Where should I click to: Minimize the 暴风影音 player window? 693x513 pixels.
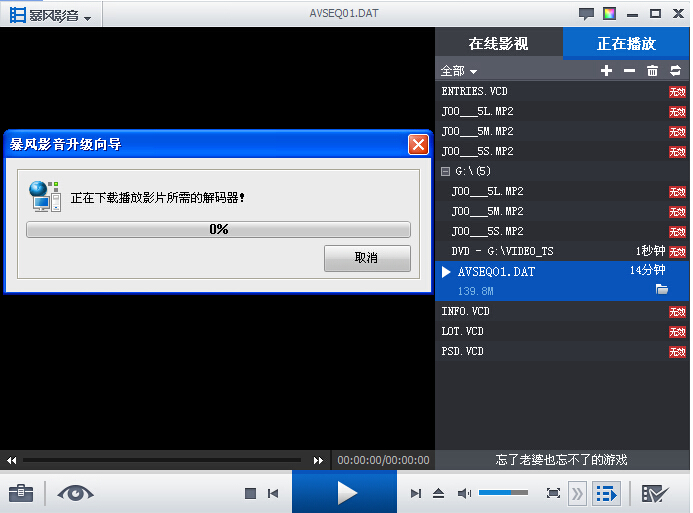[x=632, y=14]
